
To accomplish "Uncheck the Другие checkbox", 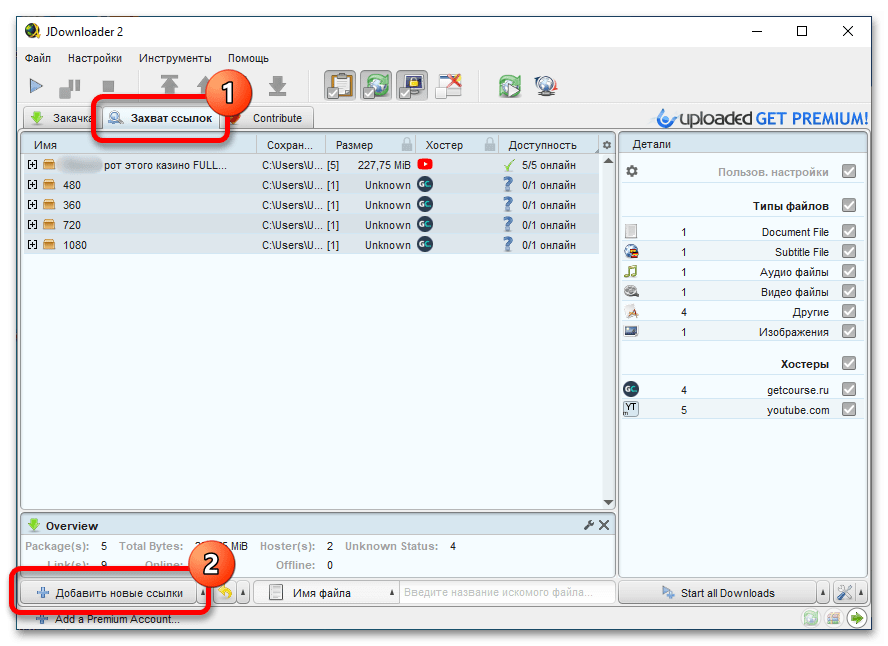I will [x=848, y=311].
